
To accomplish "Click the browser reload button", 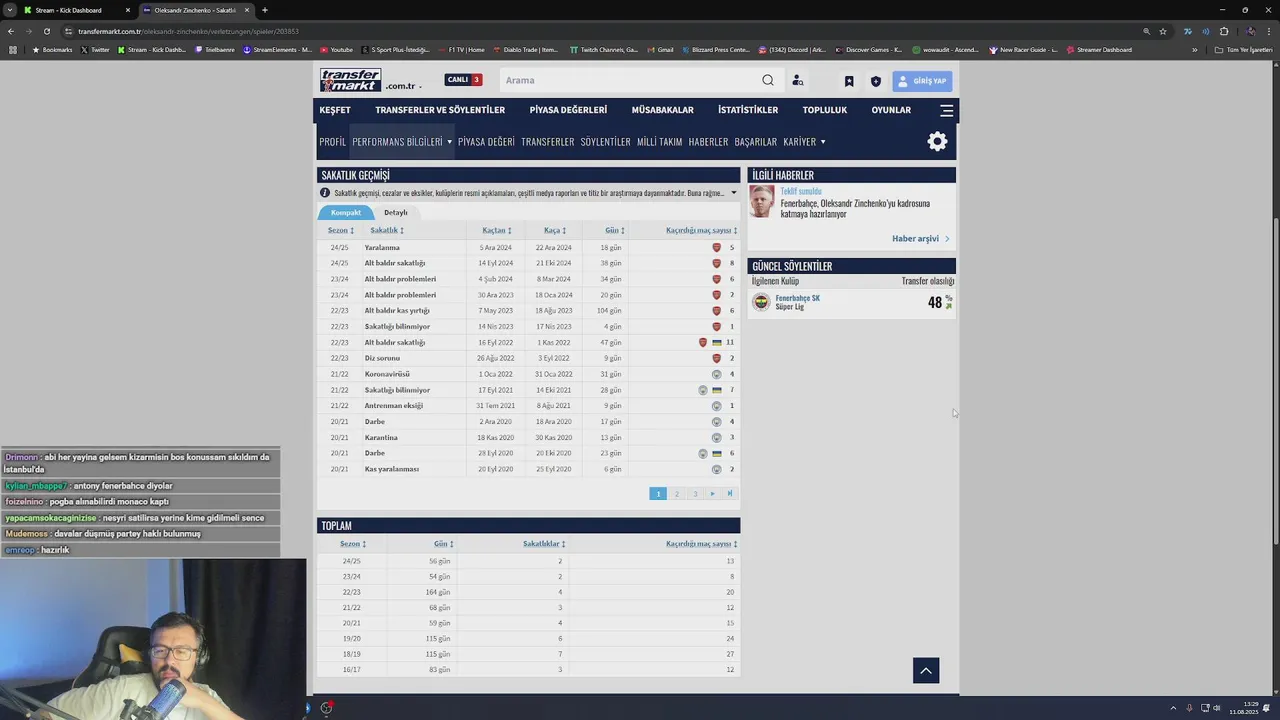I will tap(47, 31).
